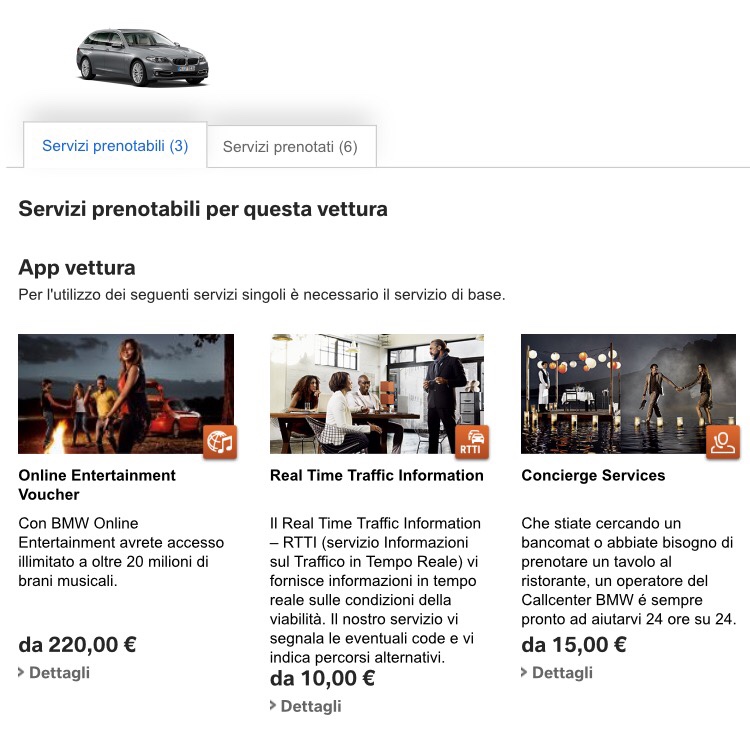This screenshot has width=750, height=749.
Task: Click the campfire party photo thumbnail
Action: click(x=126, y=394)
